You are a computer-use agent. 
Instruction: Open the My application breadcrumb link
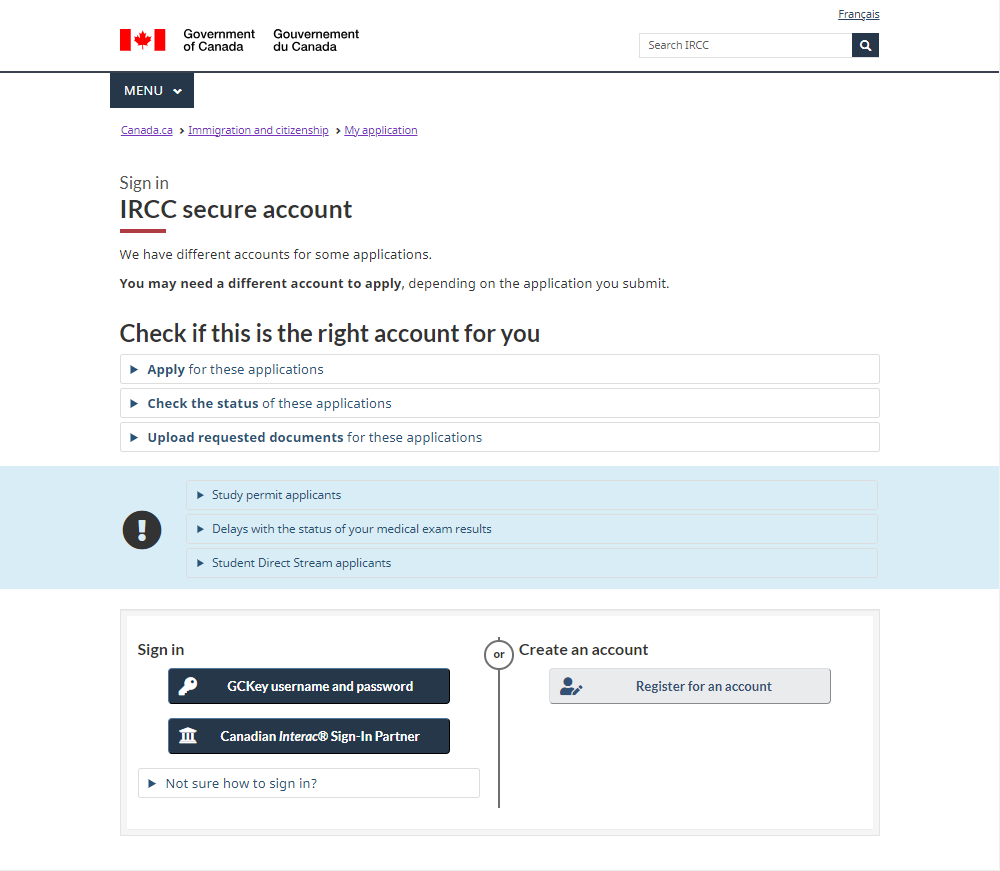(381, 131)
